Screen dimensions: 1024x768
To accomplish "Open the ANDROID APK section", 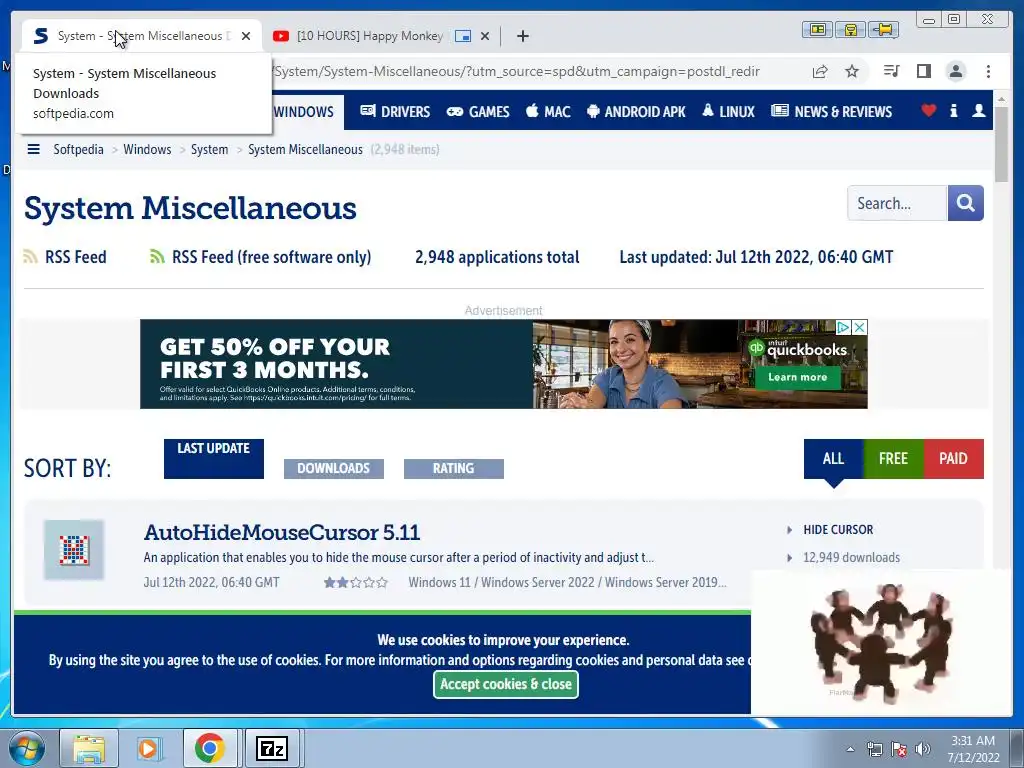I will 636,112.
